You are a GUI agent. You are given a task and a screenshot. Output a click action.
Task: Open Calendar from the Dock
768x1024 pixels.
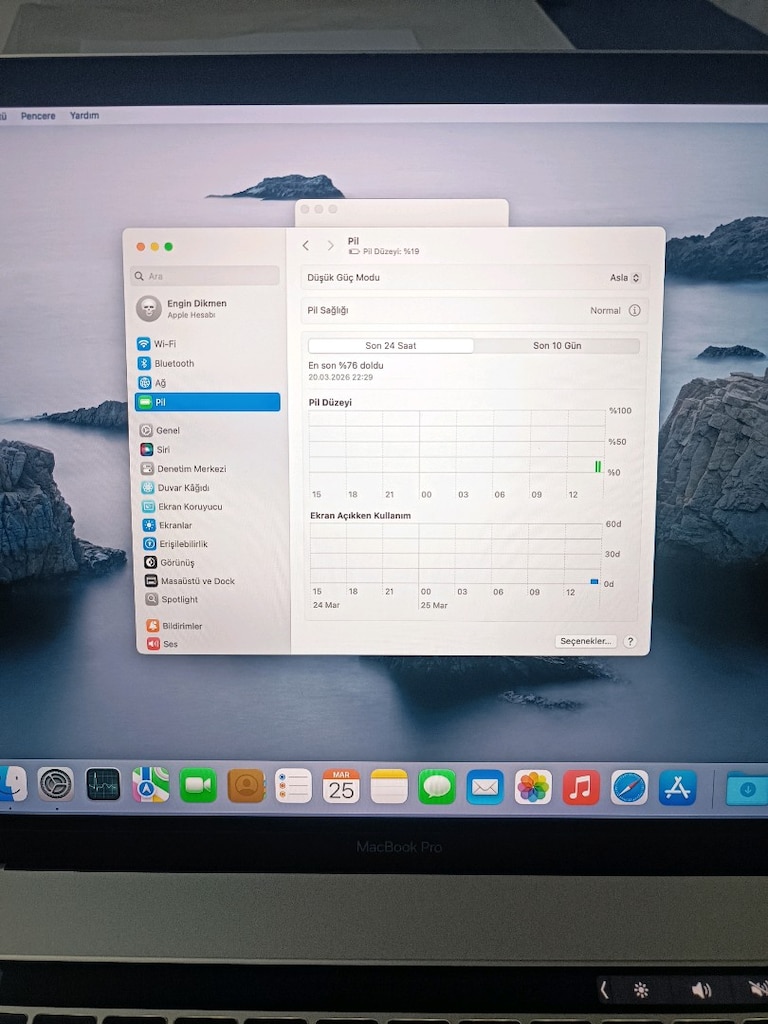click(x=341, y=786)
